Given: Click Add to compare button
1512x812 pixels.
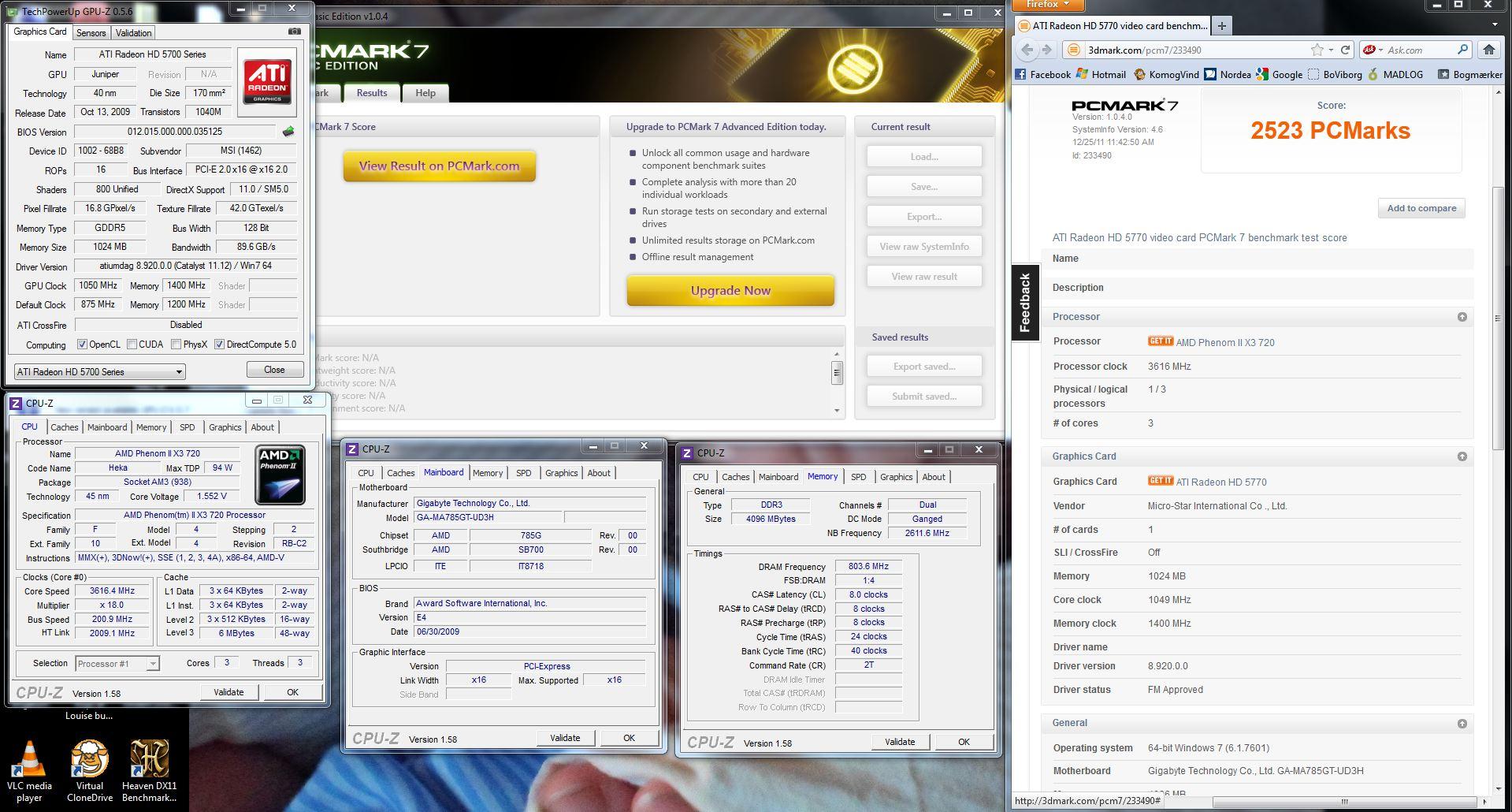Looking at the screenshot, I should (x=1421, y=208).
